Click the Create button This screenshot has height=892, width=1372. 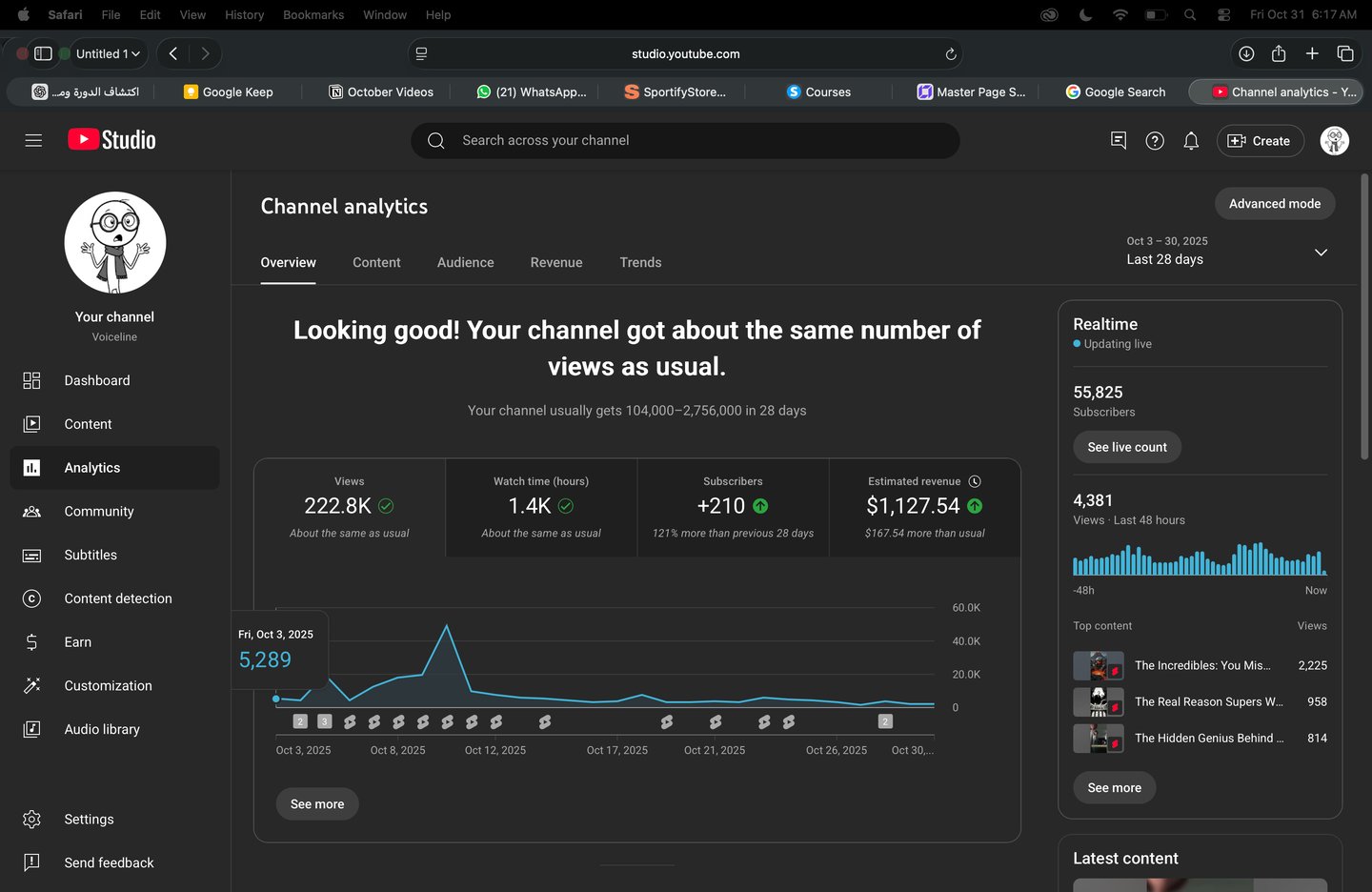[x=1261, y=141]
